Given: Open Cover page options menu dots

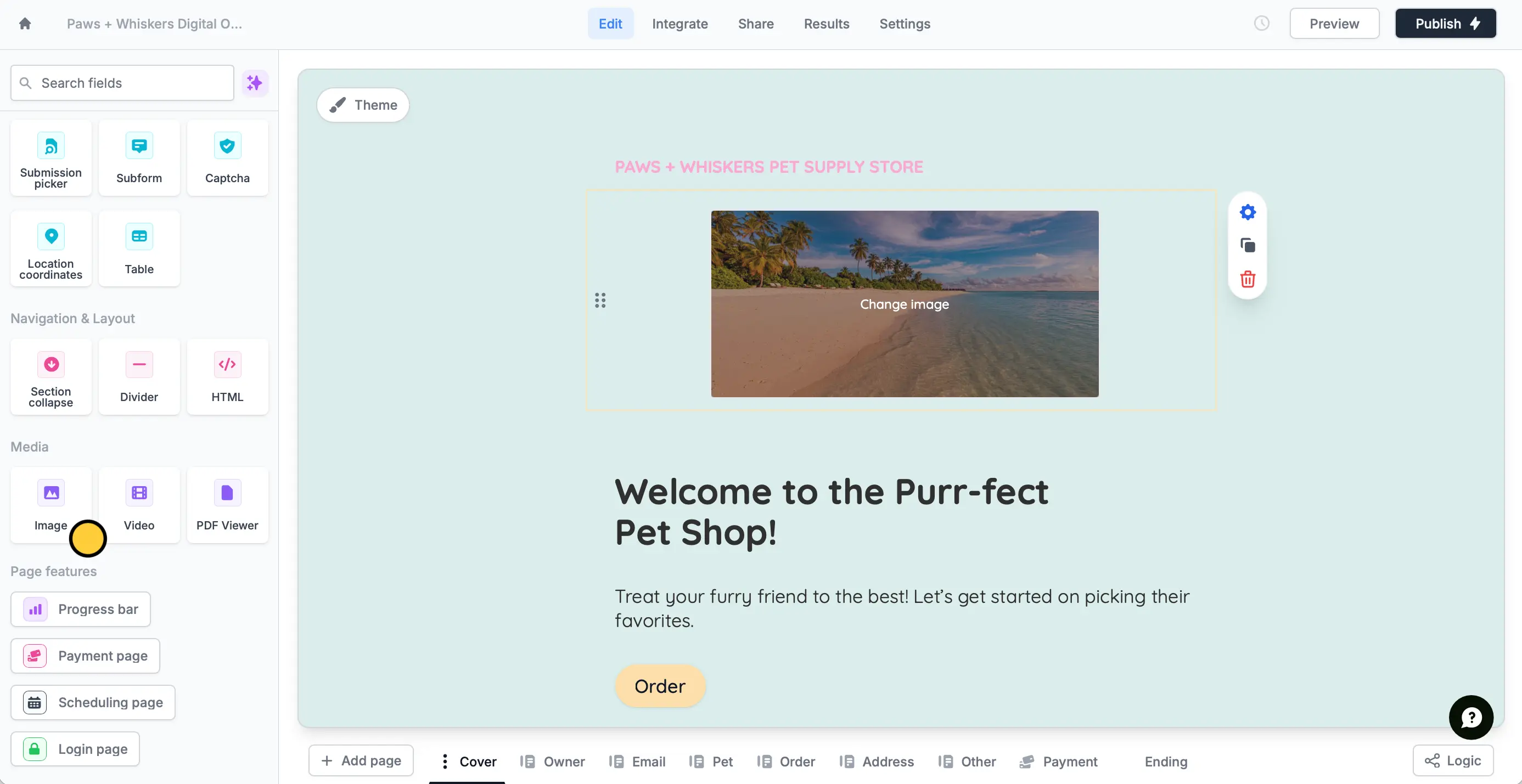Looking at the screenshot, I should coord(445,761).
